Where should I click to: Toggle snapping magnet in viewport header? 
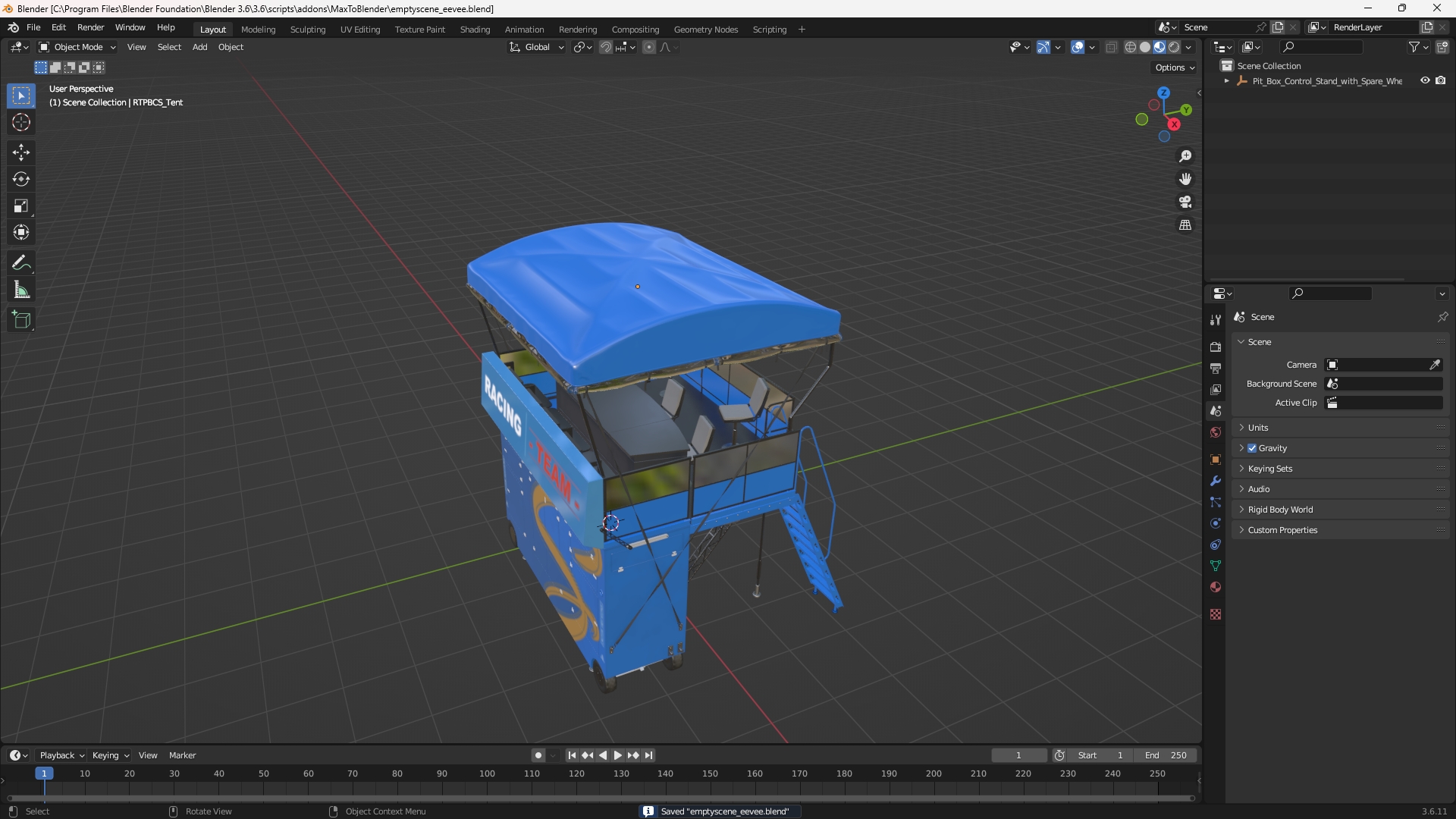point(606,47)
